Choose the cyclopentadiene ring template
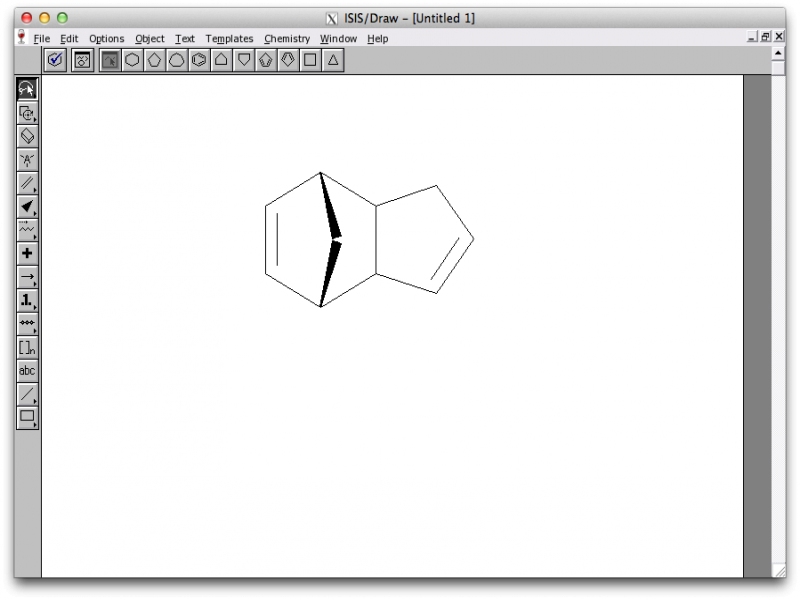The width and height of the screenshot is (800, 600). pos(266,60)
